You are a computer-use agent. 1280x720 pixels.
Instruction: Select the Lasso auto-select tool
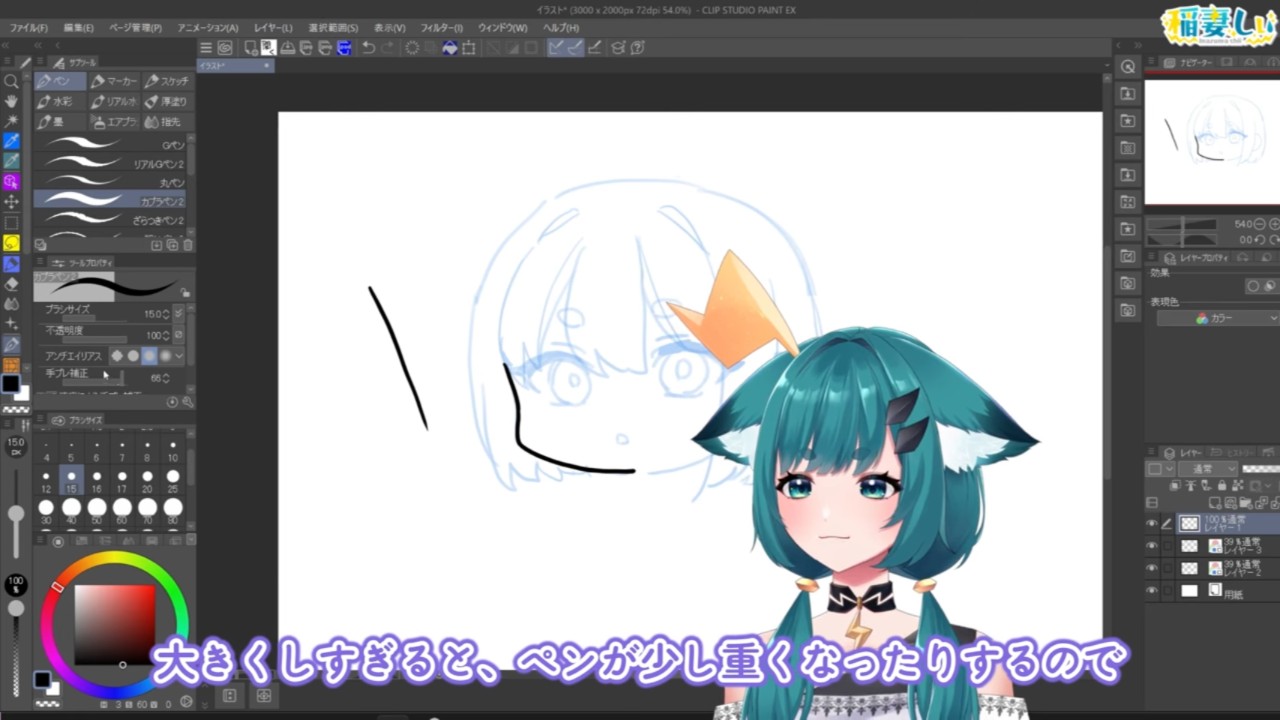click(12, 243)
